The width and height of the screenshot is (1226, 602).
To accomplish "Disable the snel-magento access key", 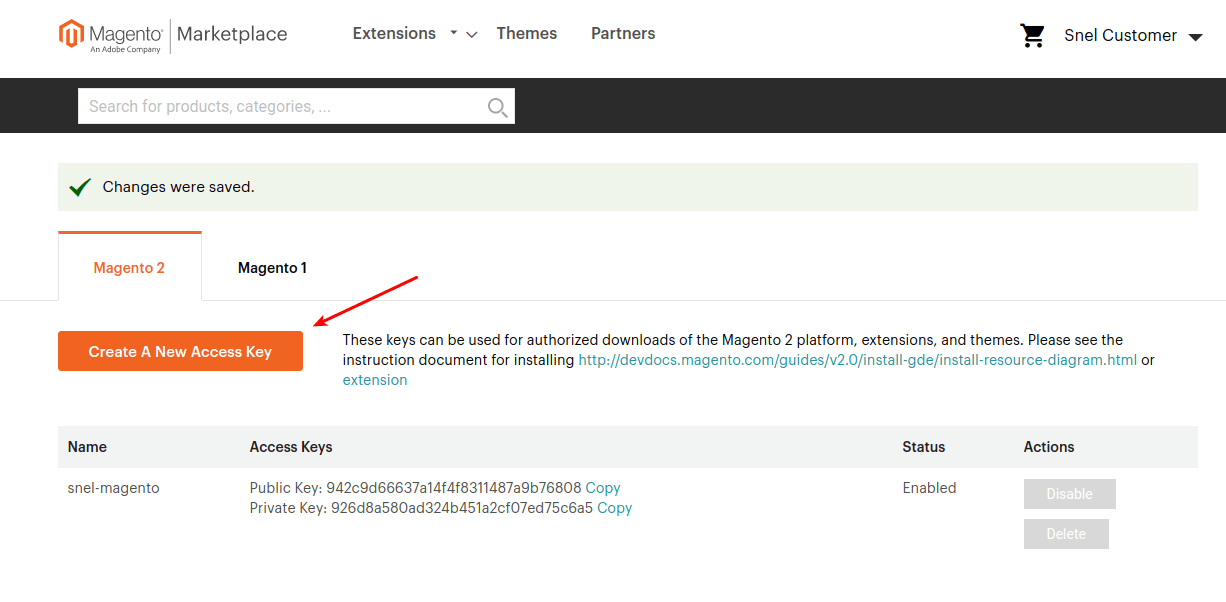I will tap(1069, 494).
